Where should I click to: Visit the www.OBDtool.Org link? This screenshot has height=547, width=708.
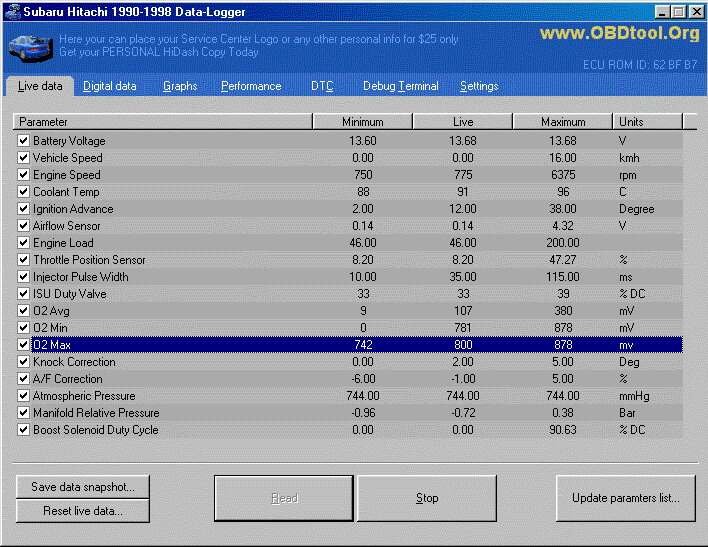click(620, 33)
